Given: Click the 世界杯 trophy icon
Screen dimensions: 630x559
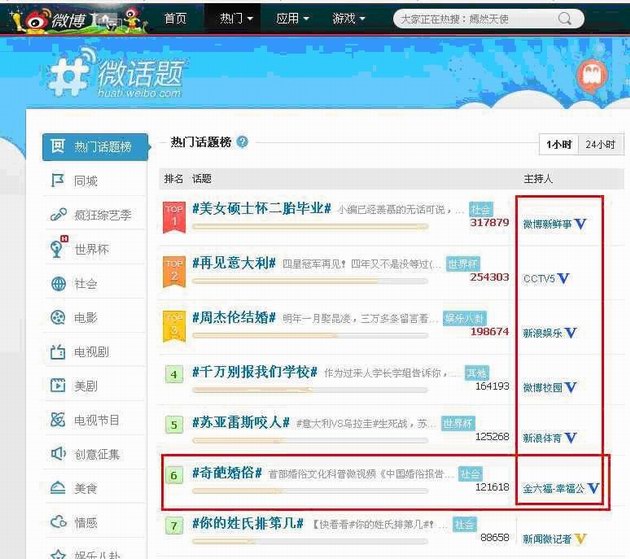Looking at the screenshot, I should pyautogui.click(x=57, y=248).
